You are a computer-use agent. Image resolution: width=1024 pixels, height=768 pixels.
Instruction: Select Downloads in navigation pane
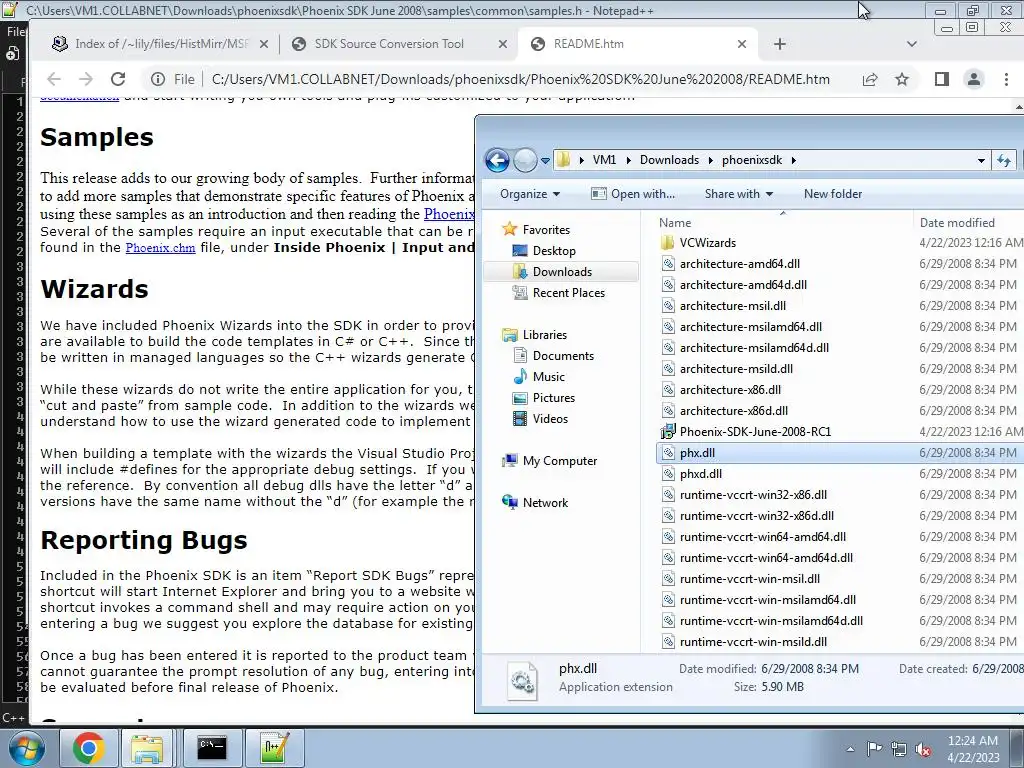[562, 272]
